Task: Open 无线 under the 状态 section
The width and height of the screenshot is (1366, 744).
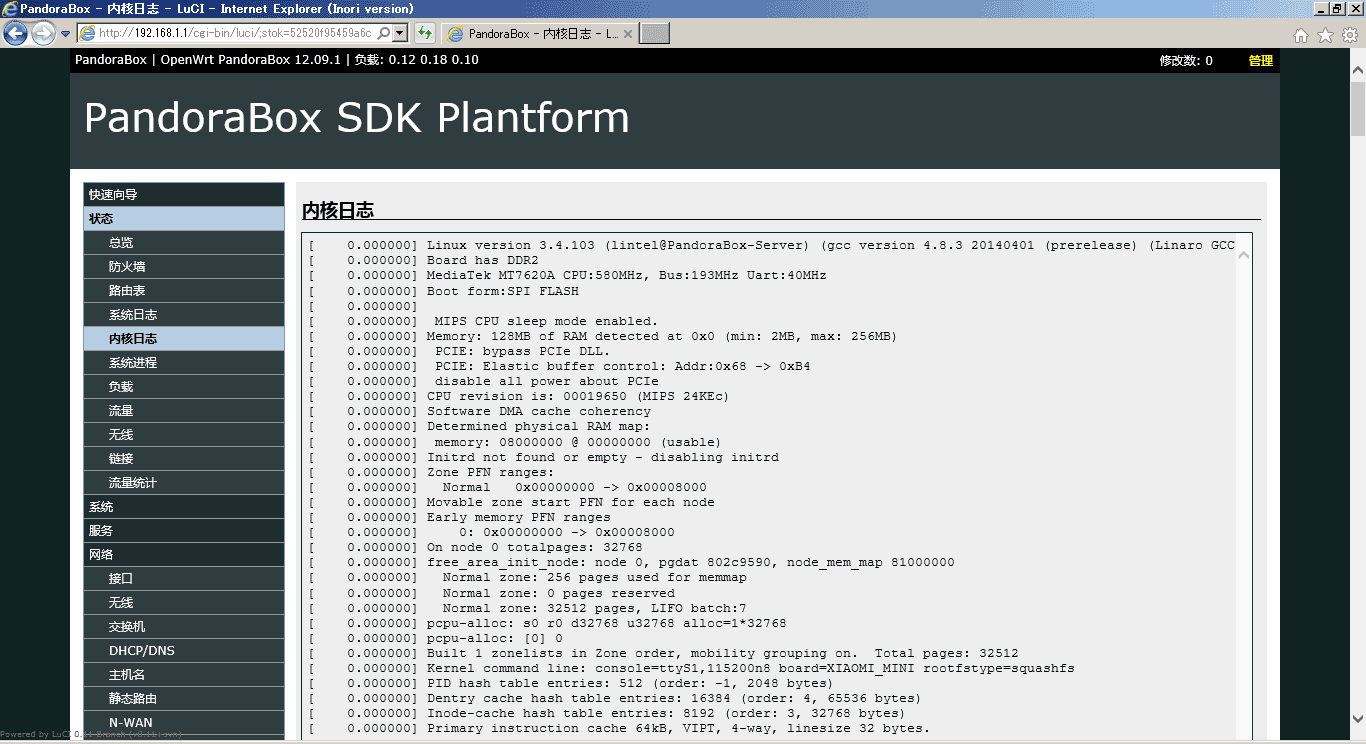Action: click(184, 435)
